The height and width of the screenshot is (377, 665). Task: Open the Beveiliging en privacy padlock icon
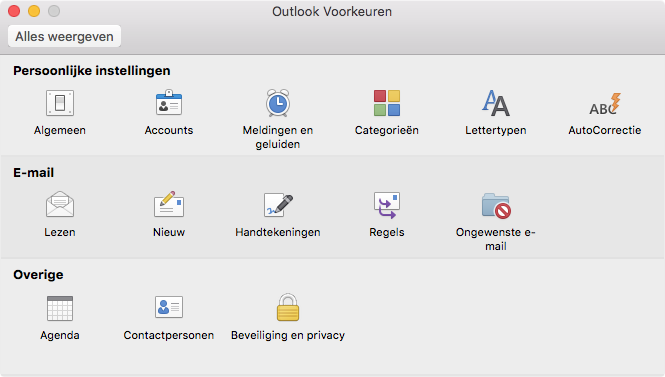288,307
